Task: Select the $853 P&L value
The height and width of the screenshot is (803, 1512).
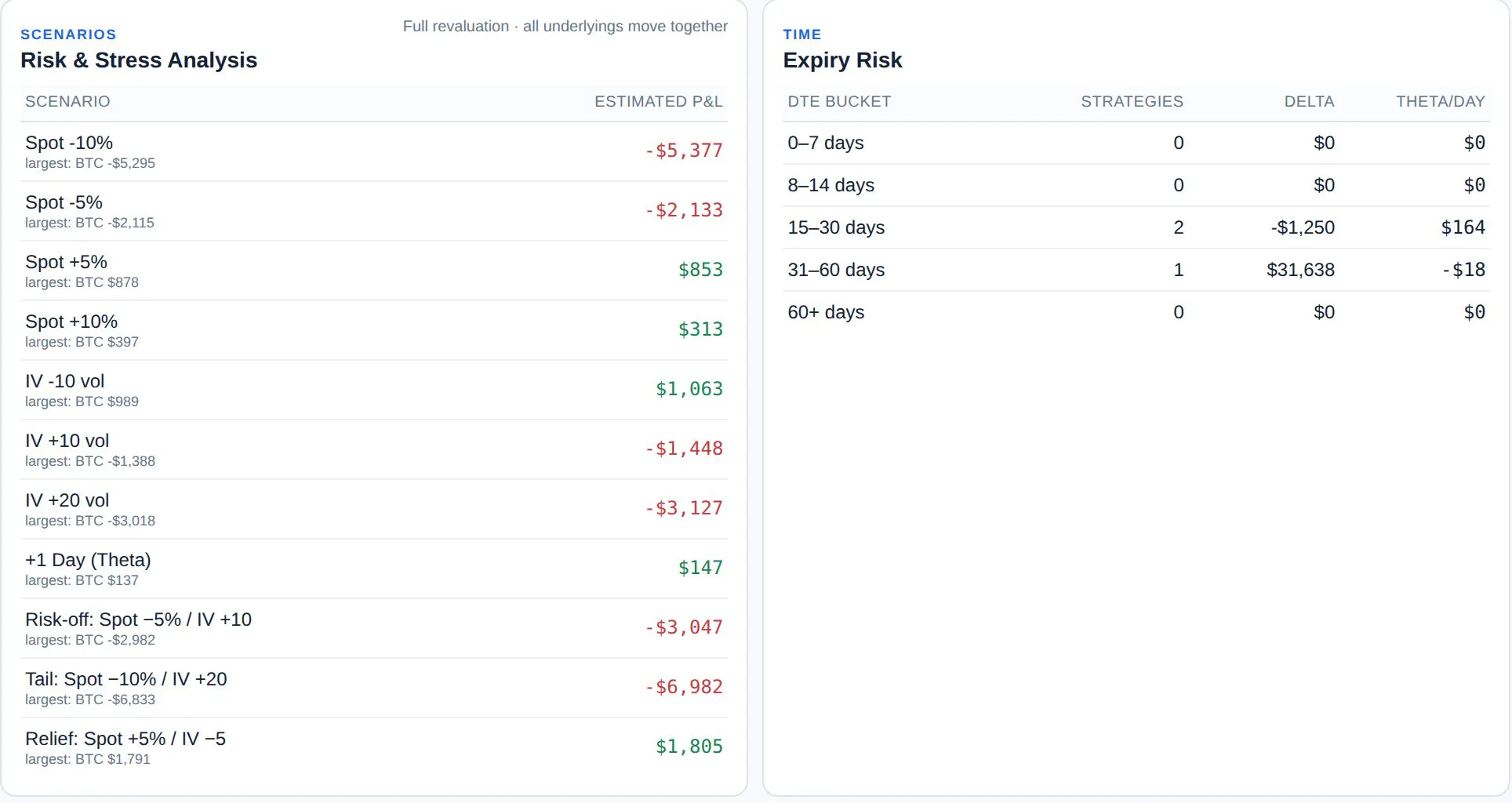Action: [700, 270]
